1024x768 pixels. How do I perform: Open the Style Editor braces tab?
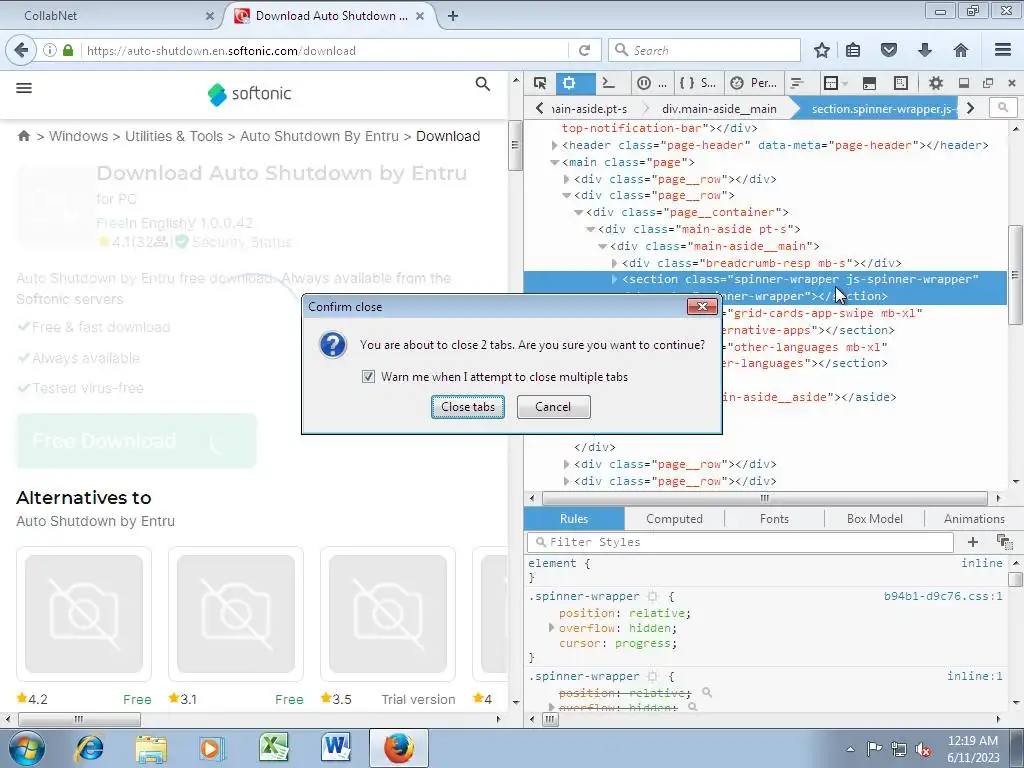[x=697, y=83]
